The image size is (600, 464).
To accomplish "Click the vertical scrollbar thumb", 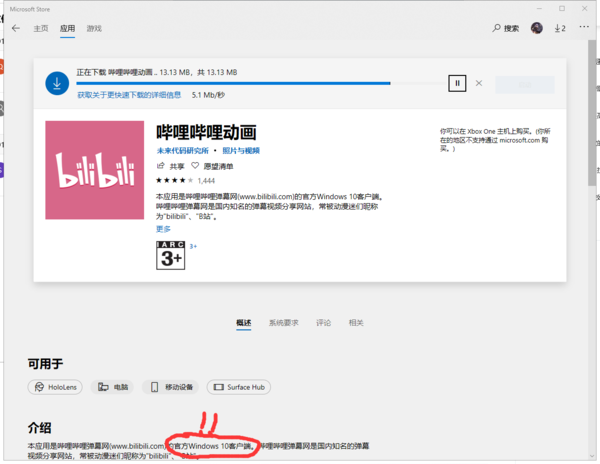I will coord(592,113).
